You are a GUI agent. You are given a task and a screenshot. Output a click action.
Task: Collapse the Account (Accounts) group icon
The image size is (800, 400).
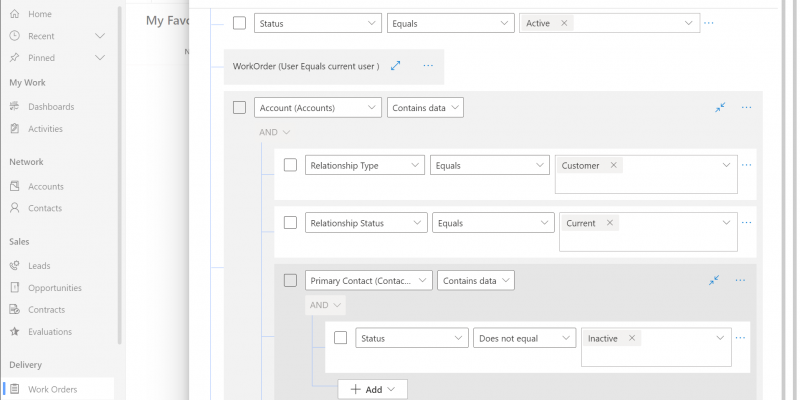pos(720,107)
